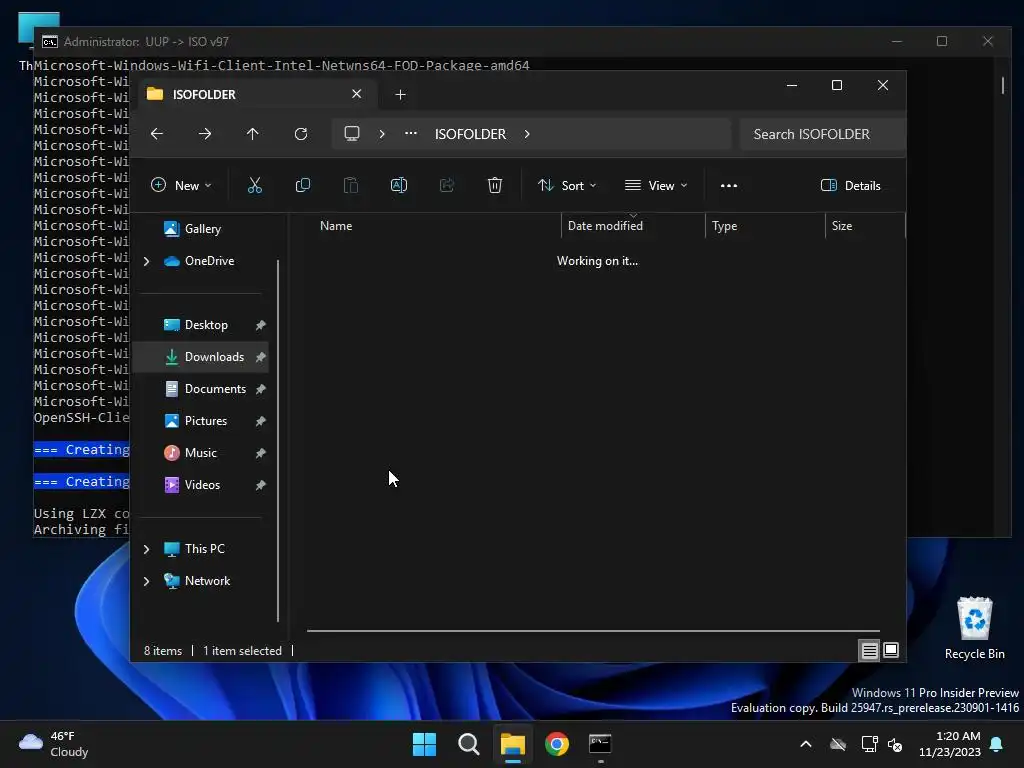
Task: Click the Copy icon in toolbar
Action: click(x=302, y=185)
